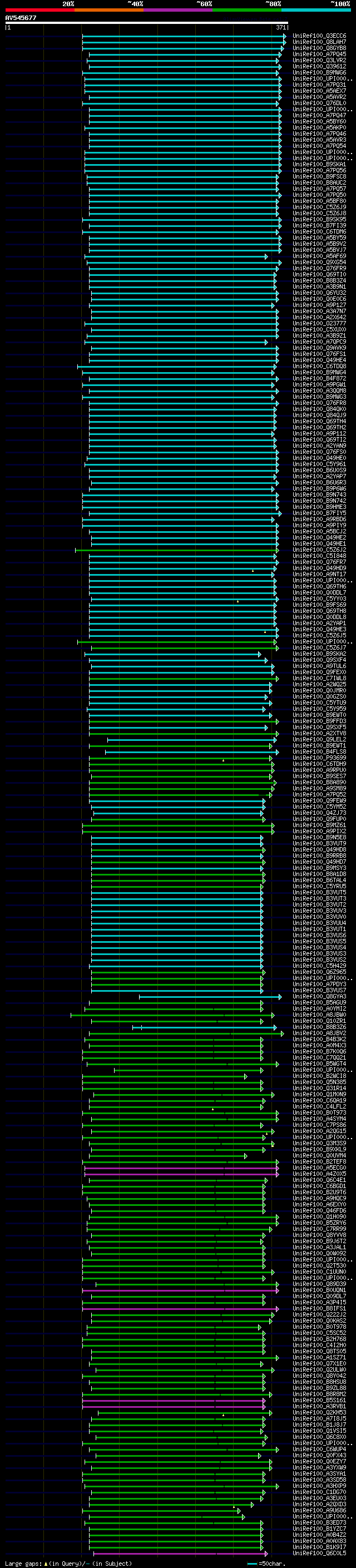The height and width of the screenshot is (1568, 356).
Task: Click the cyan ~100% identity legend bar
Action: [x=316, y=10]
